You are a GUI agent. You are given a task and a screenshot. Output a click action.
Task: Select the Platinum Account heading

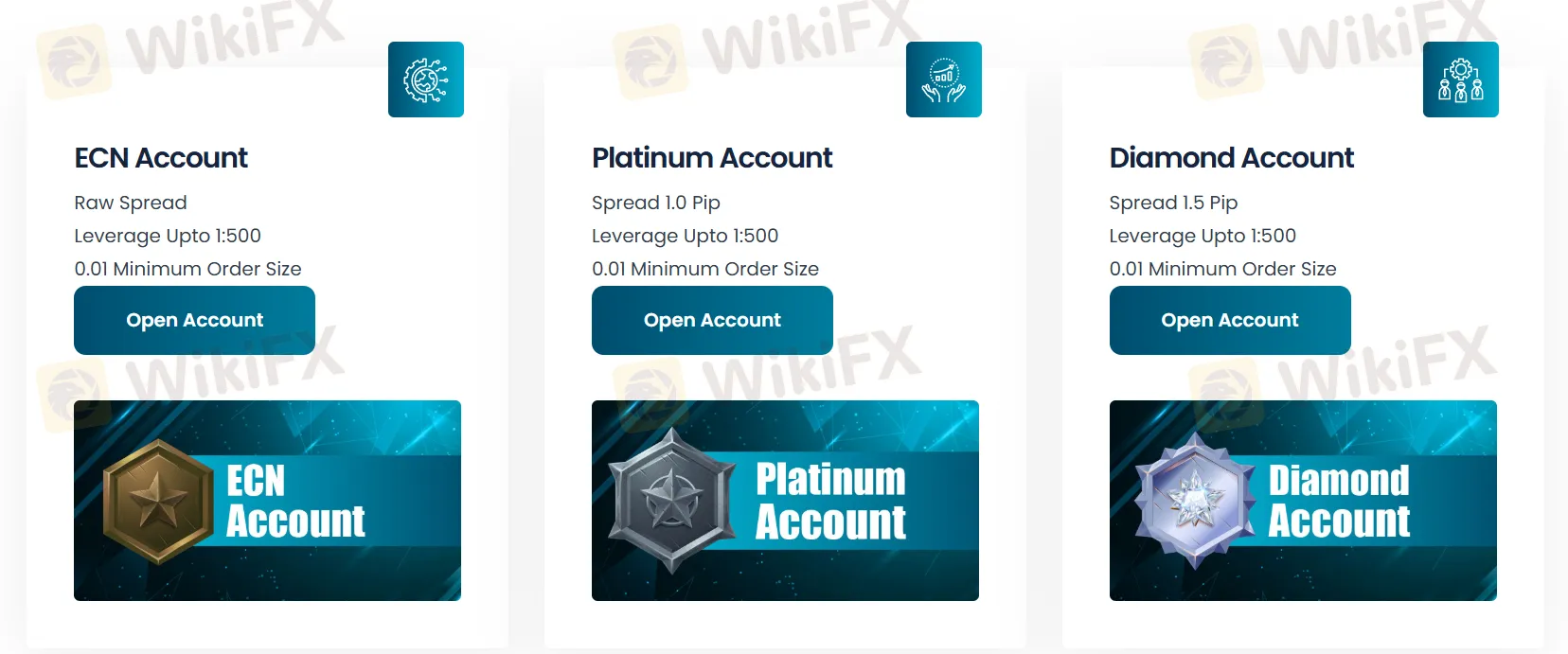coord(711,158)
